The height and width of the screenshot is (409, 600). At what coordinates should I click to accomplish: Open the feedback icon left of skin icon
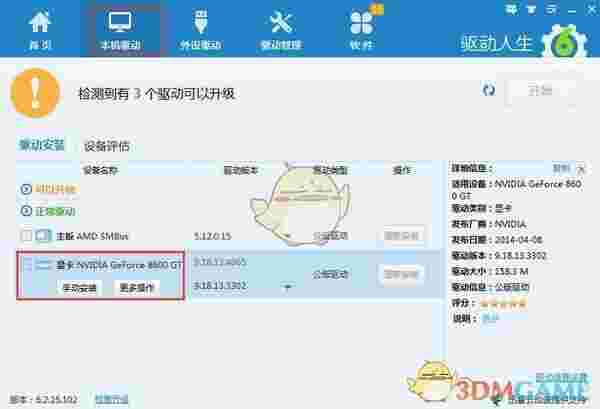511,10
